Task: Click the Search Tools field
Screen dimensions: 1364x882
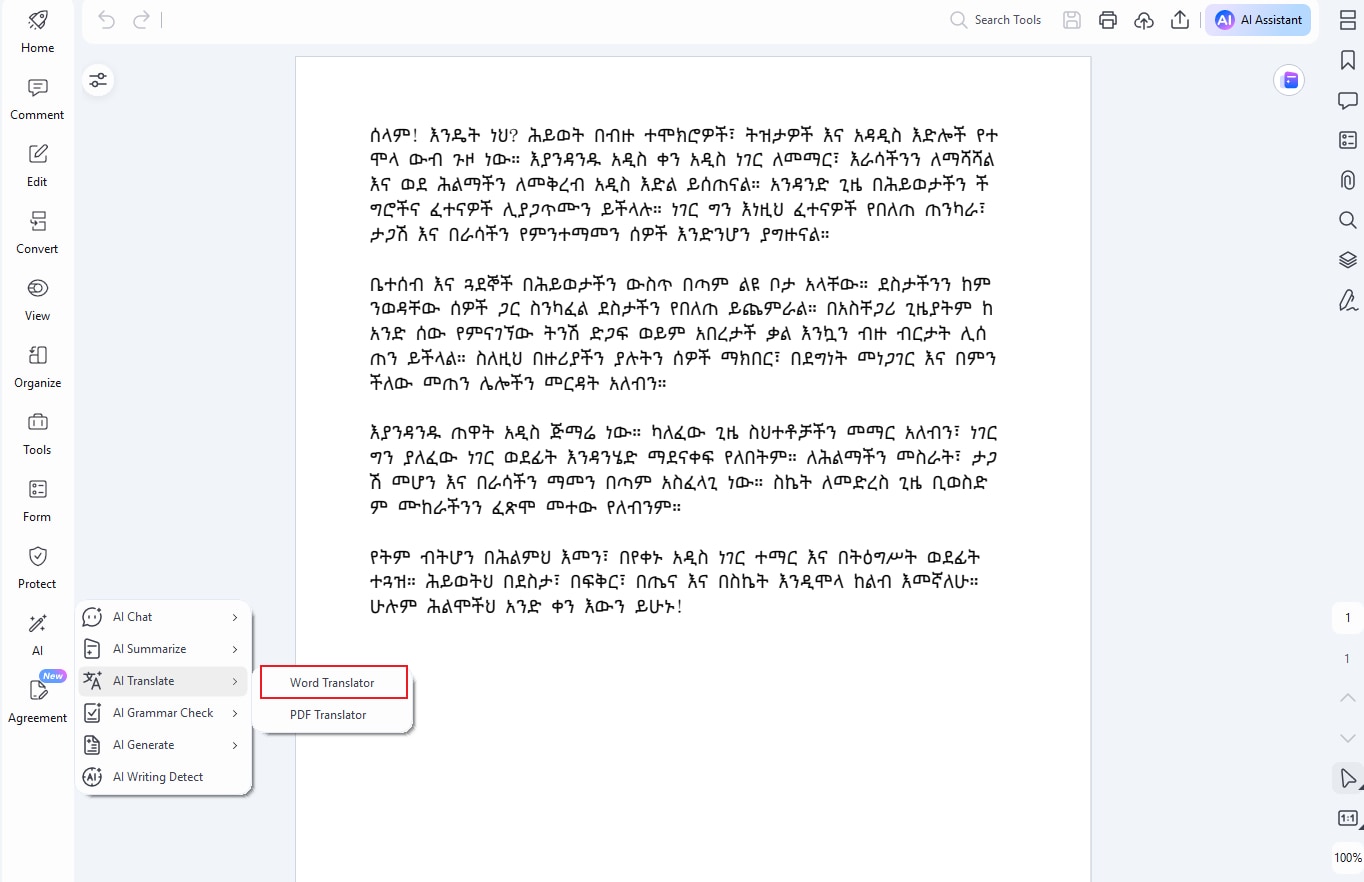Action: [x=995, y=20]
